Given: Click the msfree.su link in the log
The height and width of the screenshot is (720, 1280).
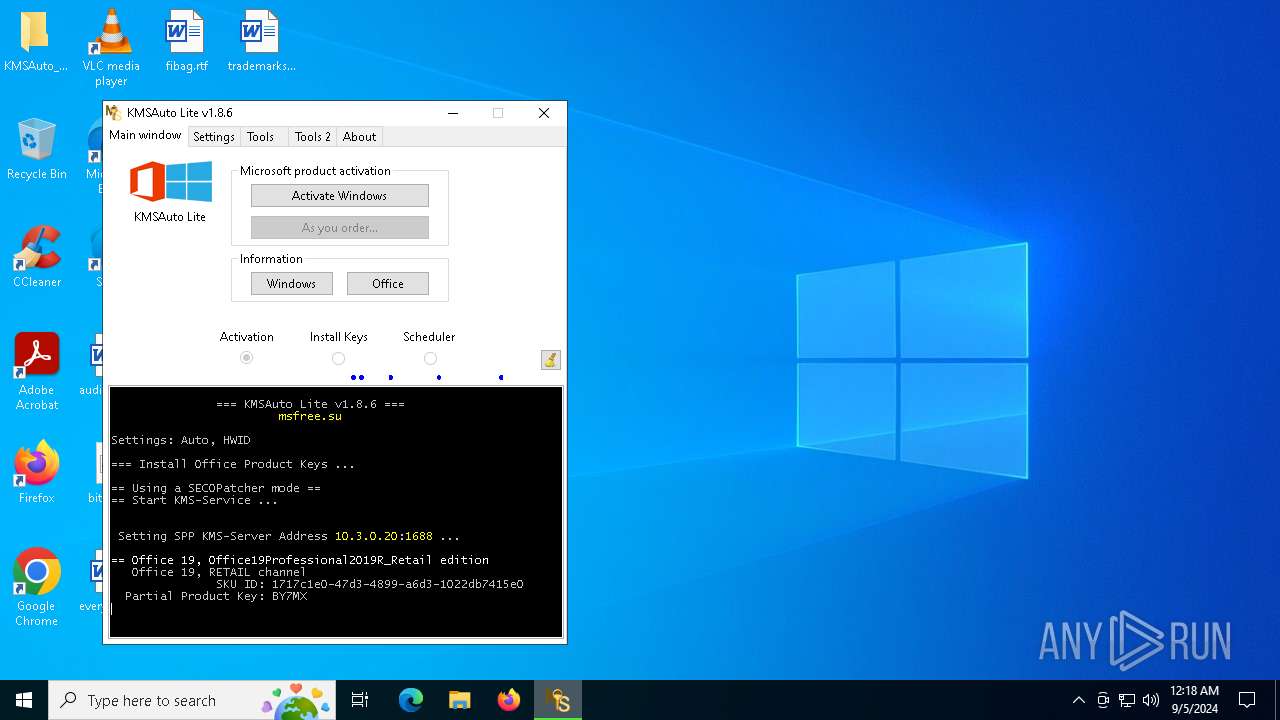Looking at the screenshot, I should (310, 416).
